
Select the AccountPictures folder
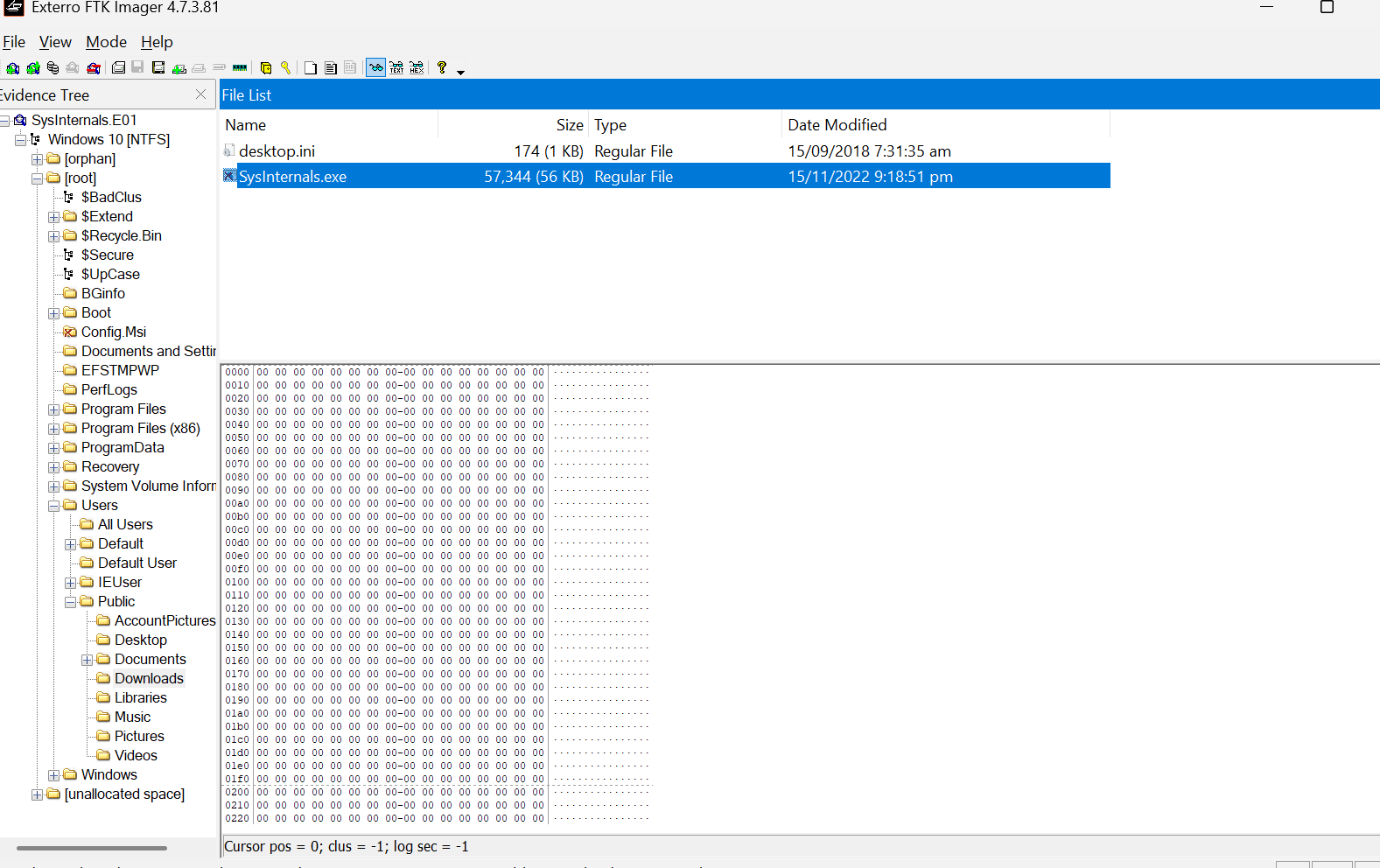point(165,620)
